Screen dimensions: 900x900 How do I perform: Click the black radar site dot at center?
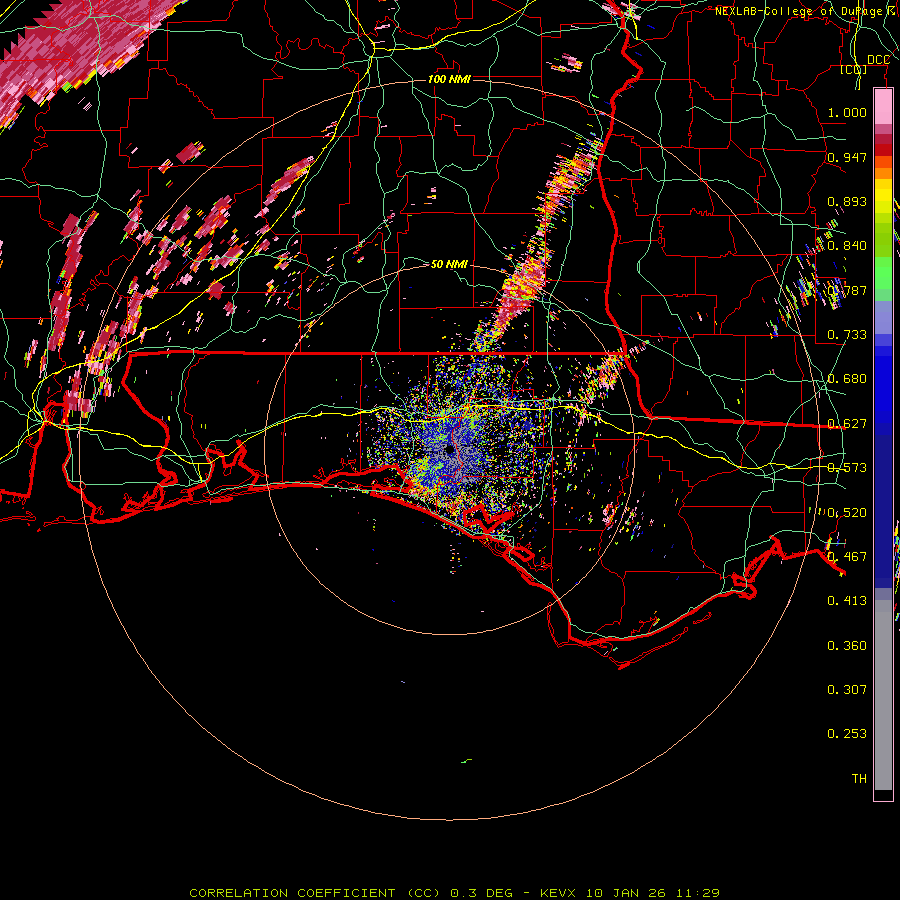pyautogui.click(x=449, y=449)
